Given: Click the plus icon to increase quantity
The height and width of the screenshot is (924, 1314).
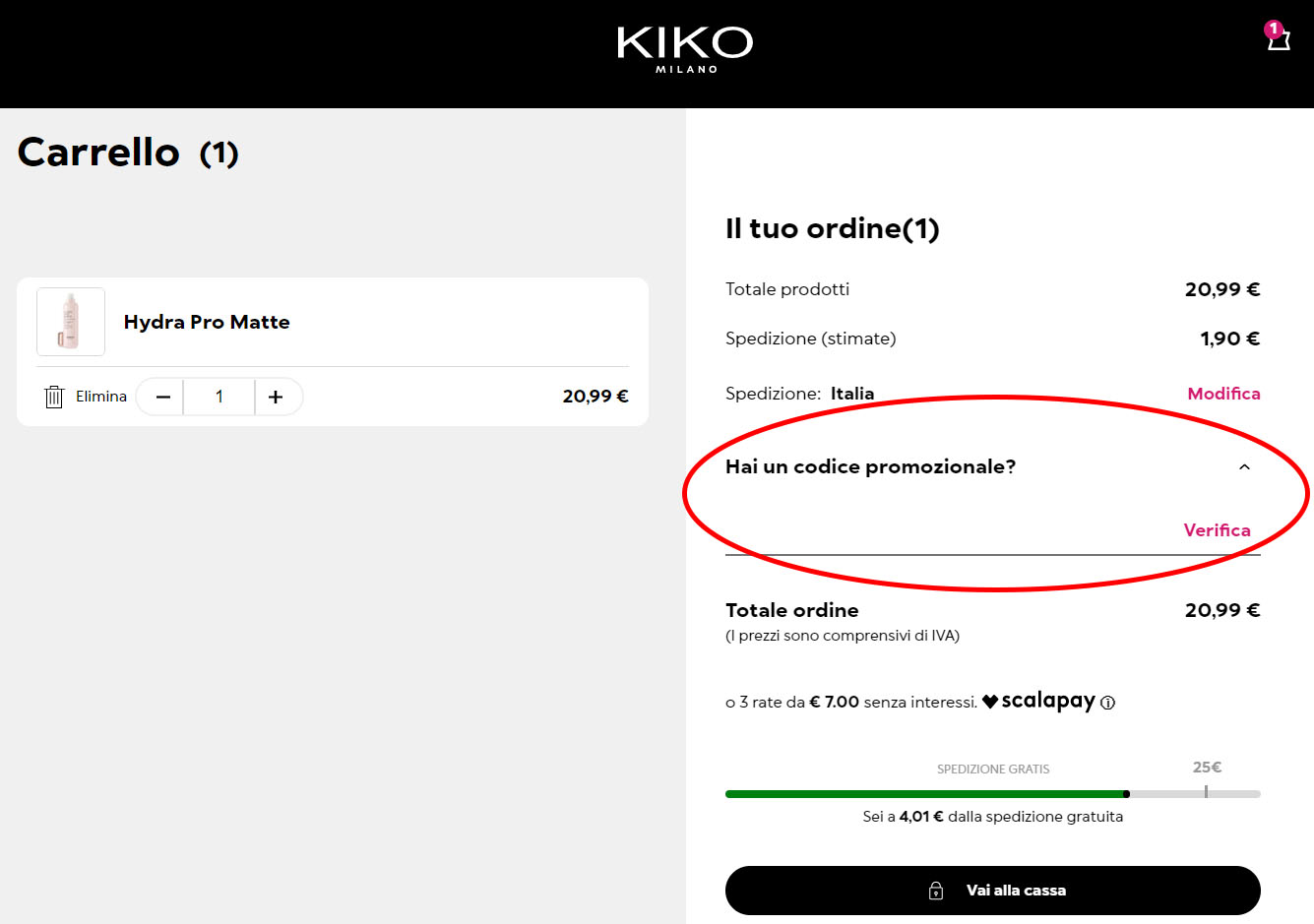Looking at the screenshot, I should coord(277,396).
